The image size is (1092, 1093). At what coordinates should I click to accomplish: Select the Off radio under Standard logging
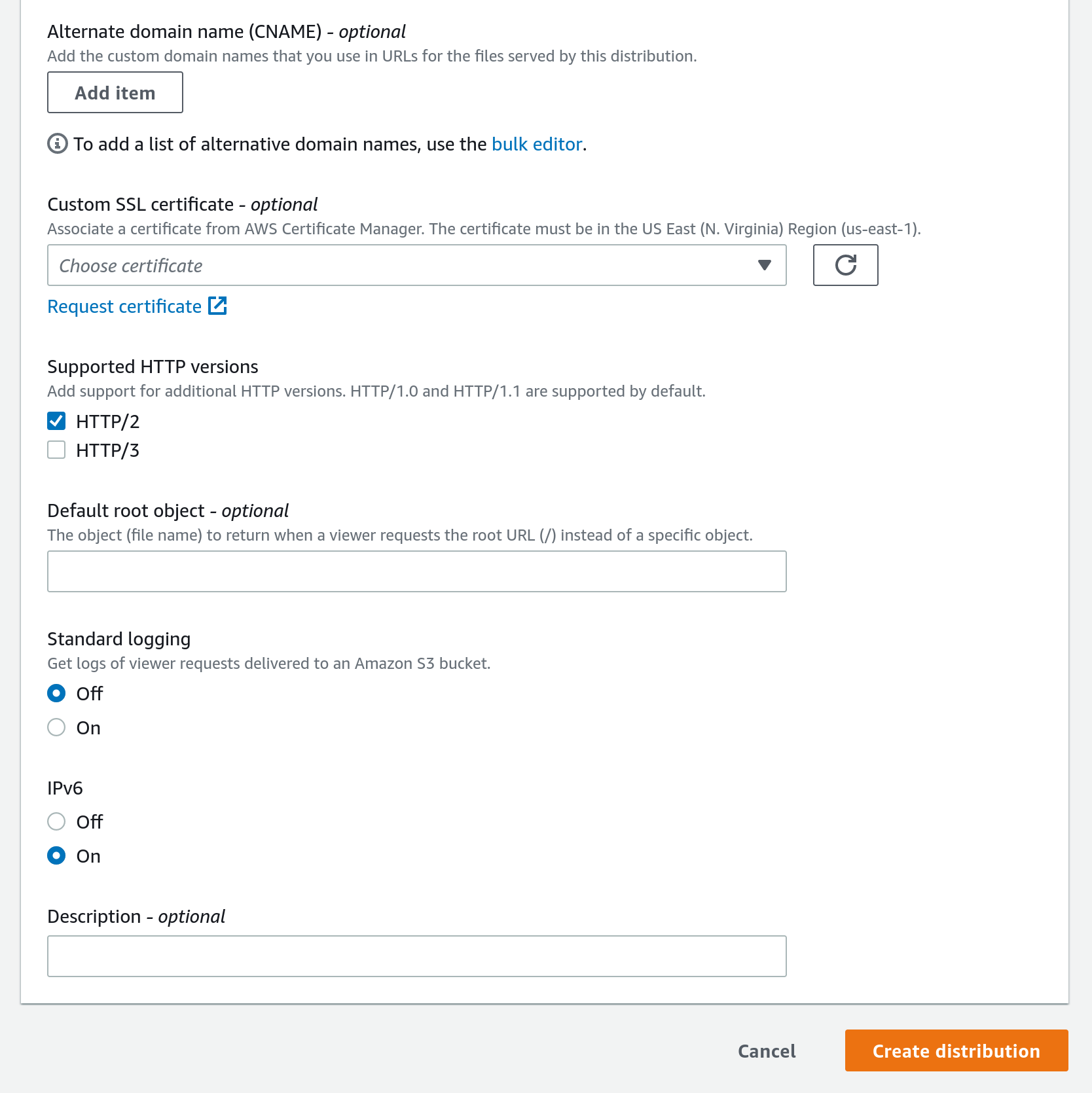56,693
